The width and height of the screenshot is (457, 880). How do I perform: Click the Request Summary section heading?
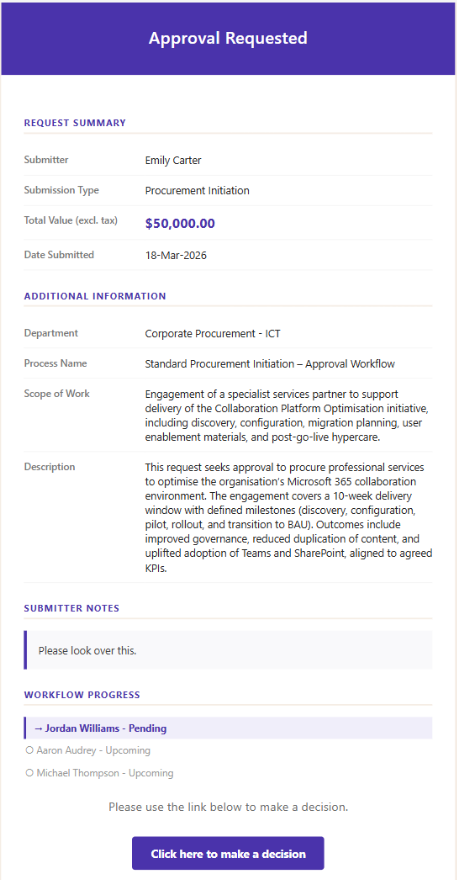[75, 123]
